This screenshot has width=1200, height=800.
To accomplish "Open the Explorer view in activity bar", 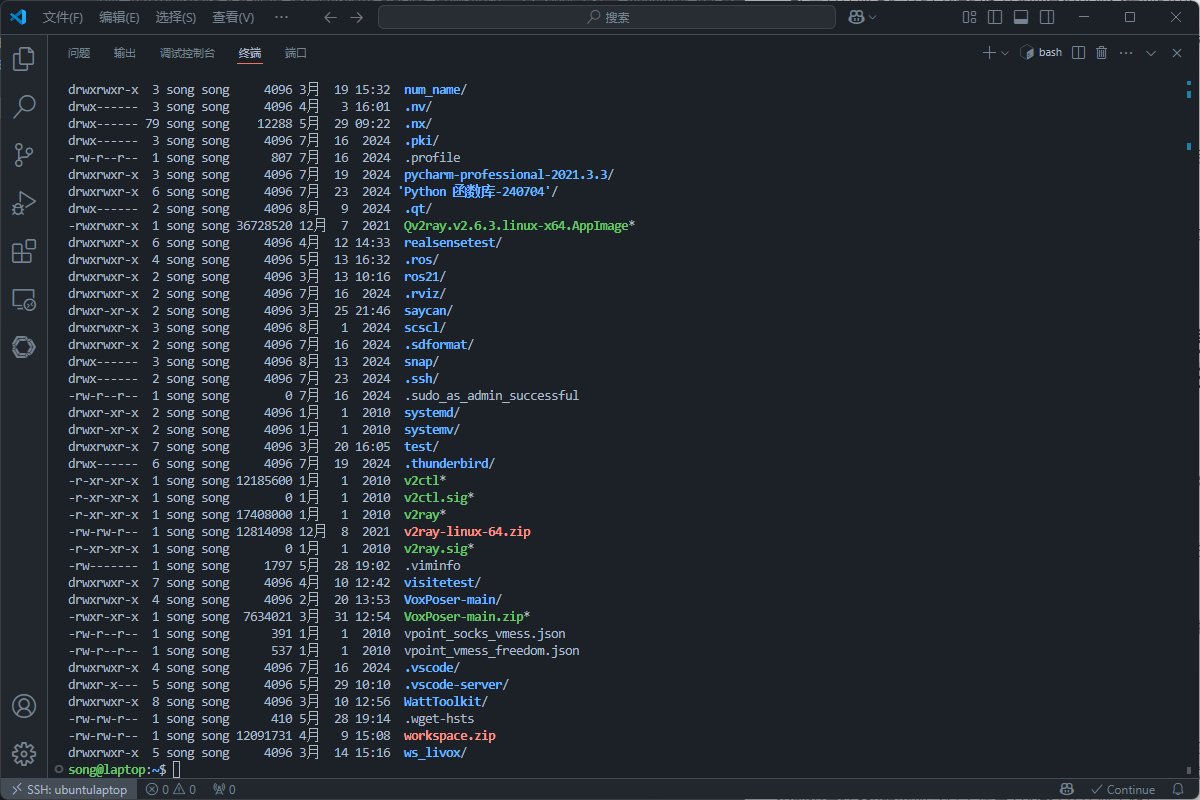I will [24, 59].
